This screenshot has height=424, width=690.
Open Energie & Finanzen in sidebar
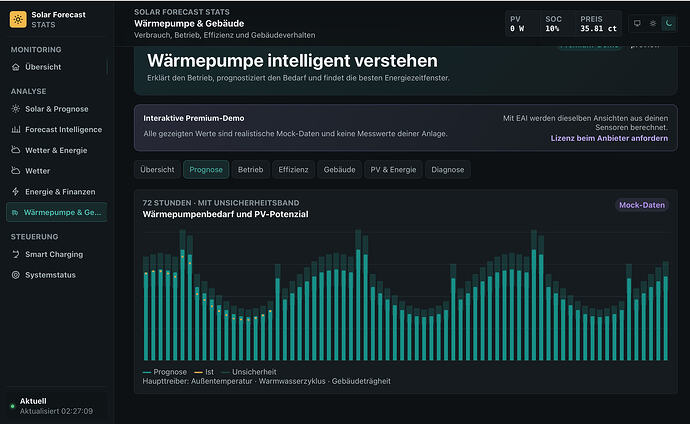point(57,191)
